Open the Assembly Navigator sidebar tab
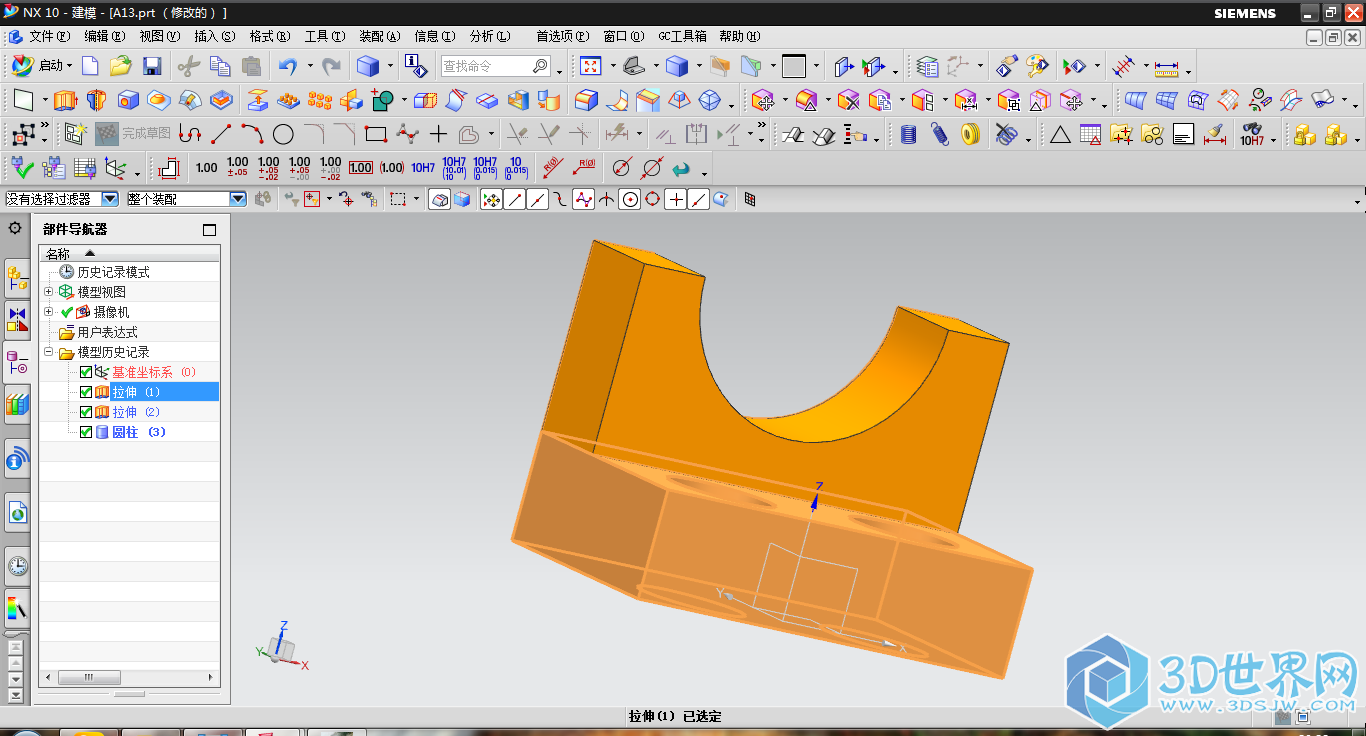1366x736 pixels. pos(17,277)
